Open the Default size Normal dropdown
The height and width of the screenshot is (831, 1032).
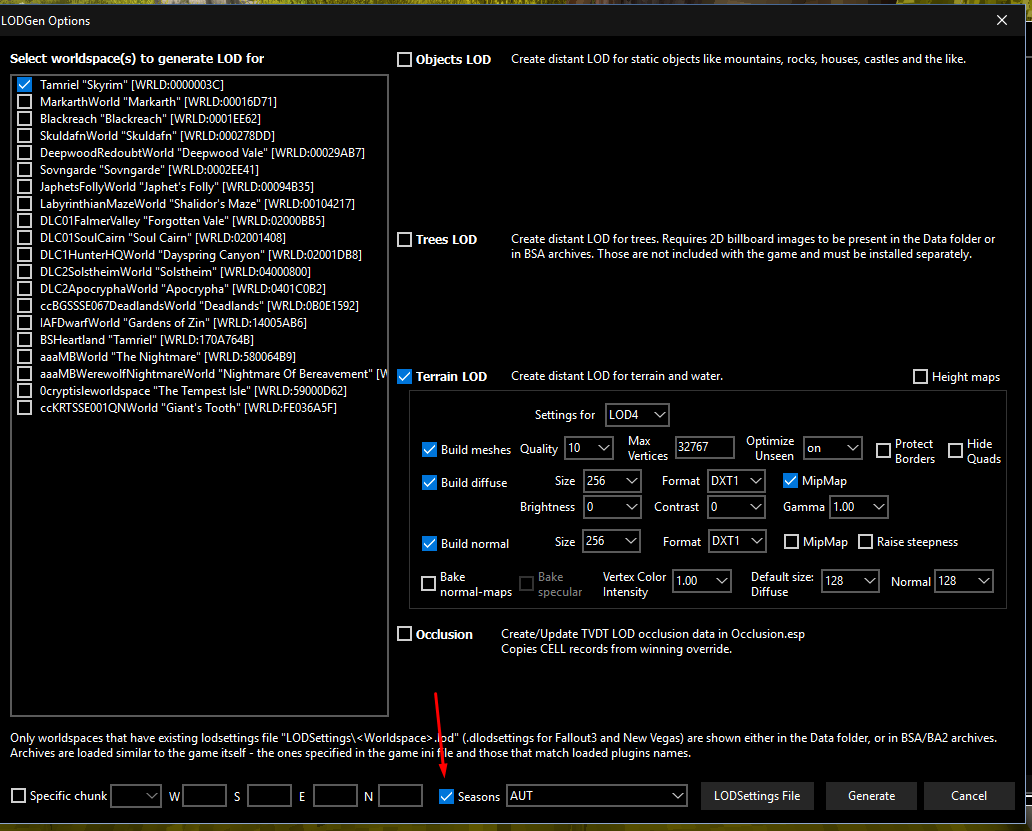pos(964,581)
